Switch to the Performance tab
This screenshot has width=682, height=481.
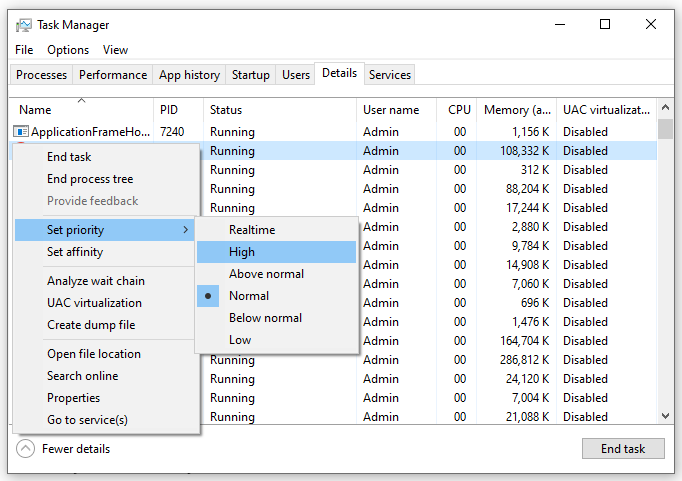click(x=113, y=75)
